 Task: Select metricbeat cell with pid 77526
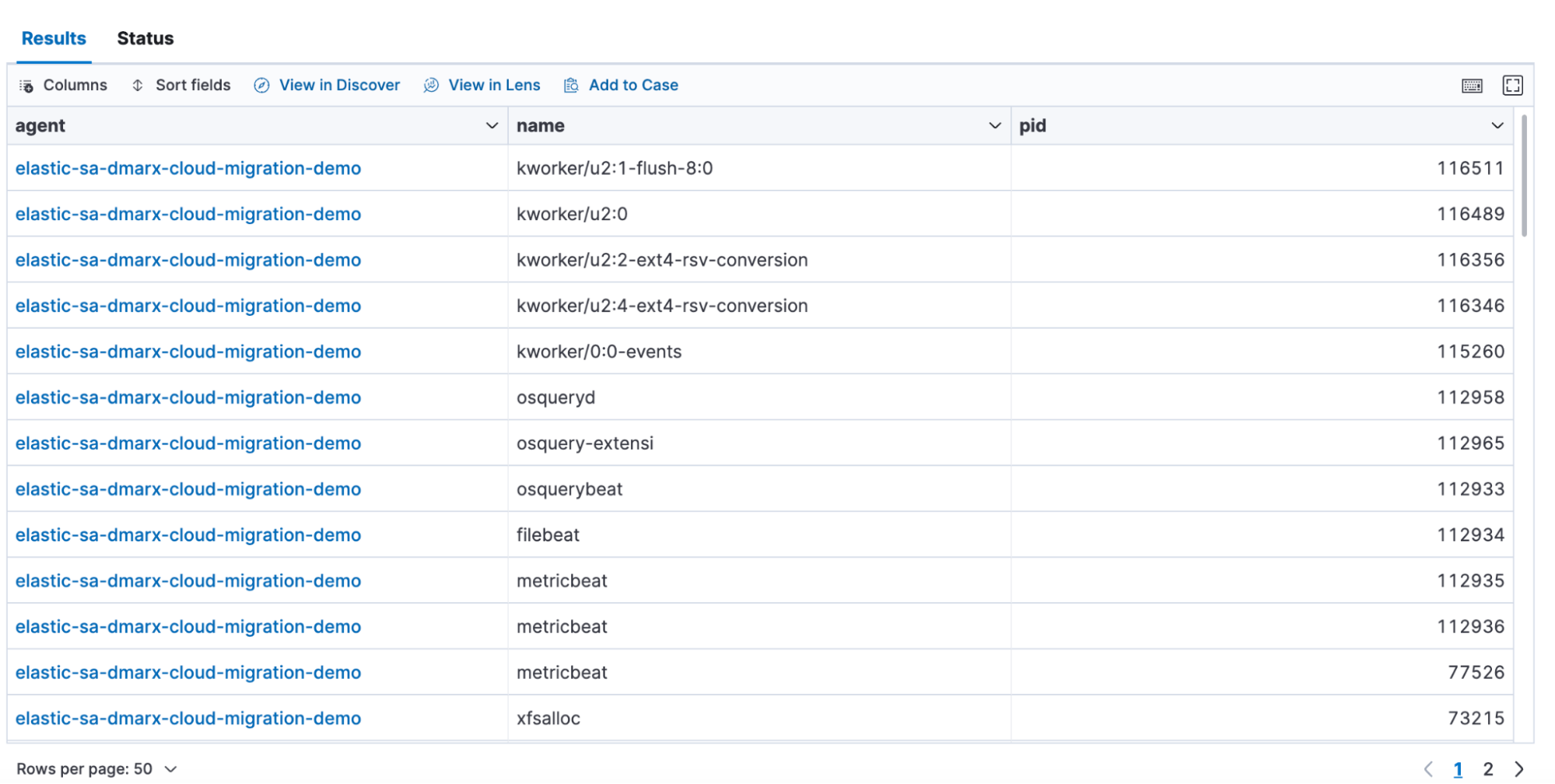(759, 673)
